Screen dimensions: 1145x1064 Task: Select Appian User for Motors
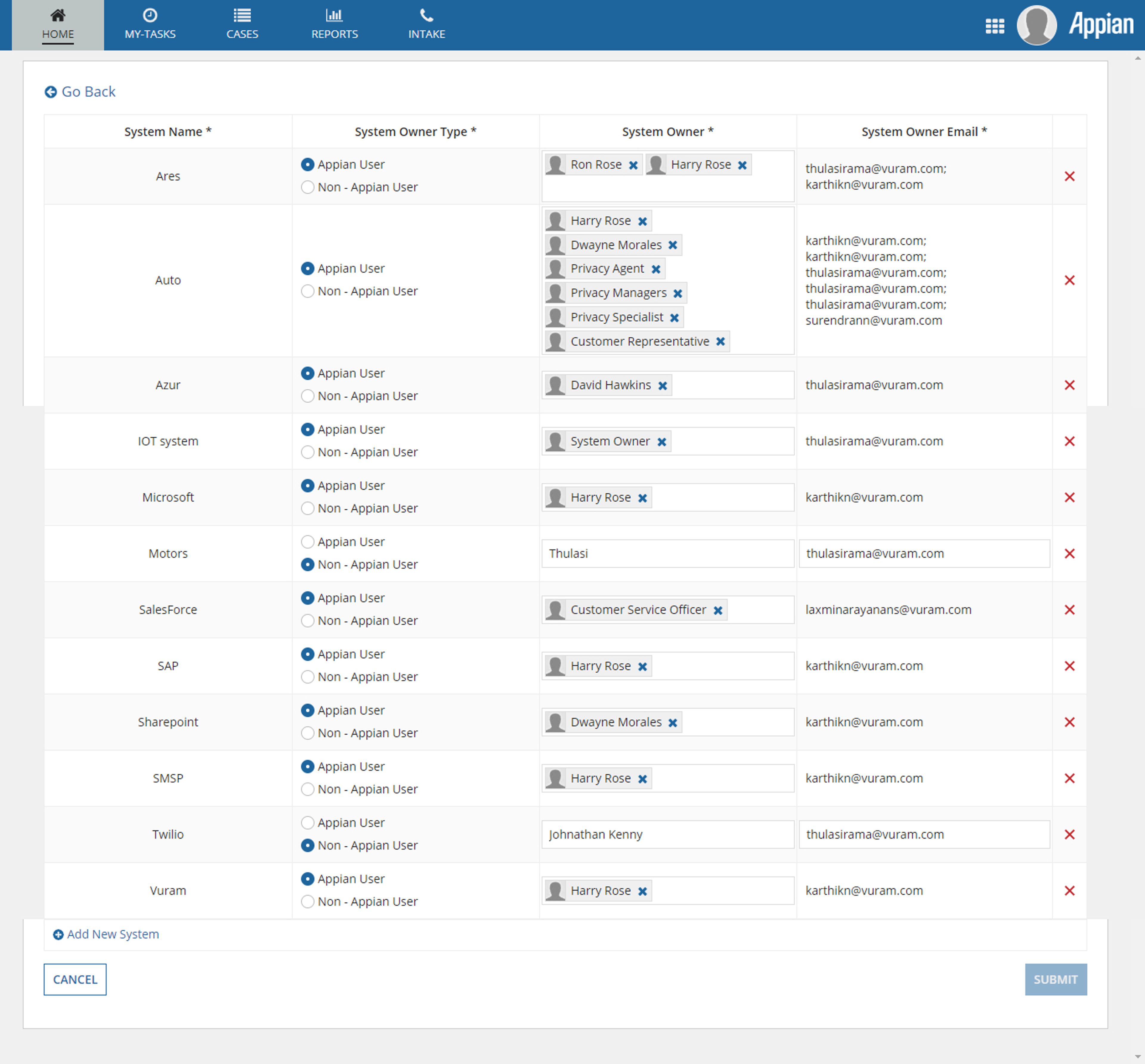click(x=308, y=542)
